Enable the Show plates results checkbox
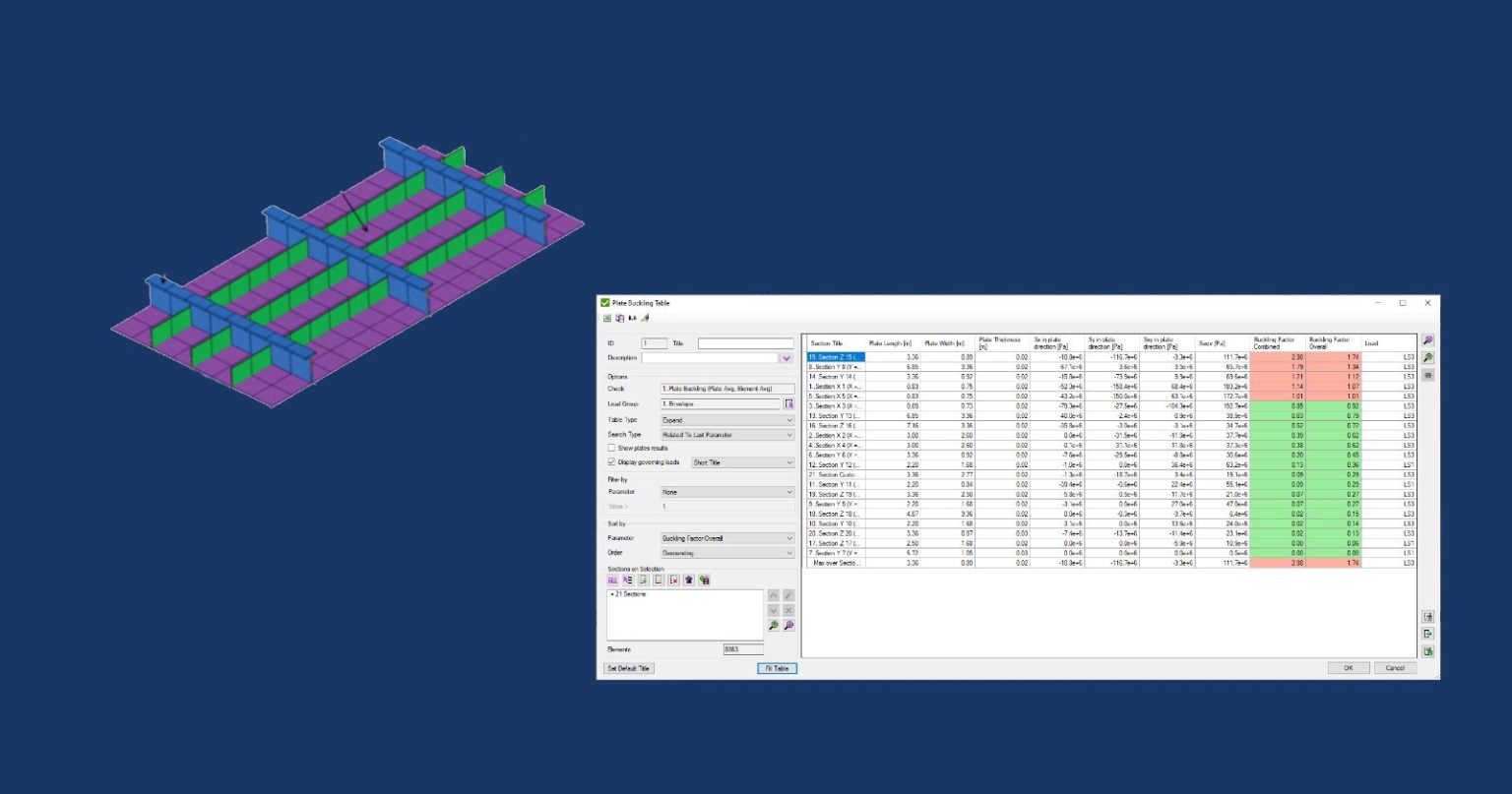This screenshot has width=1512, height=794. point(611,448)
